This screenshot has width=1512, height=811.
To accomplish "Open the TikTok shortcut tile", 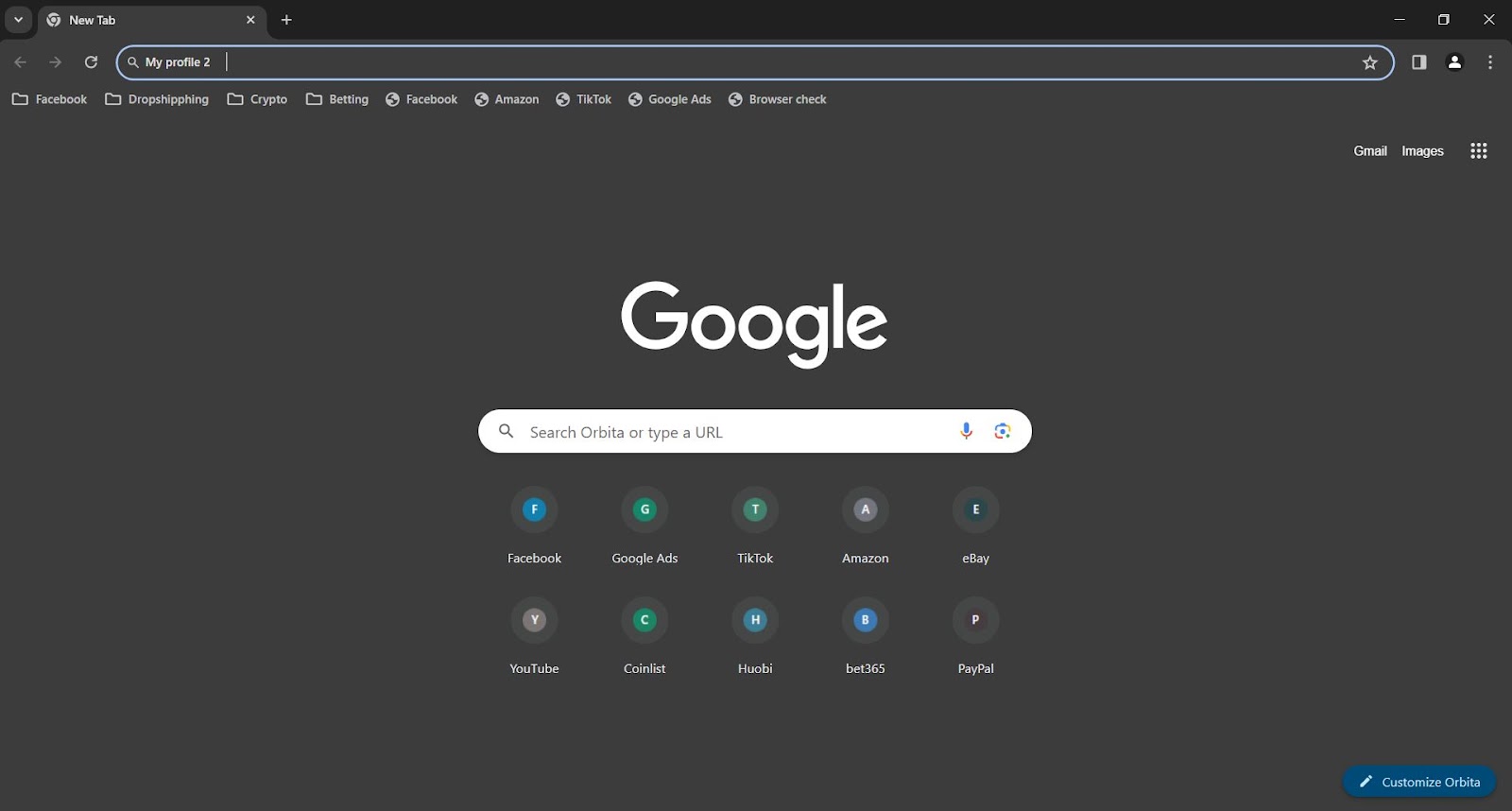I will pyautogui.click(x=755, y=526).
